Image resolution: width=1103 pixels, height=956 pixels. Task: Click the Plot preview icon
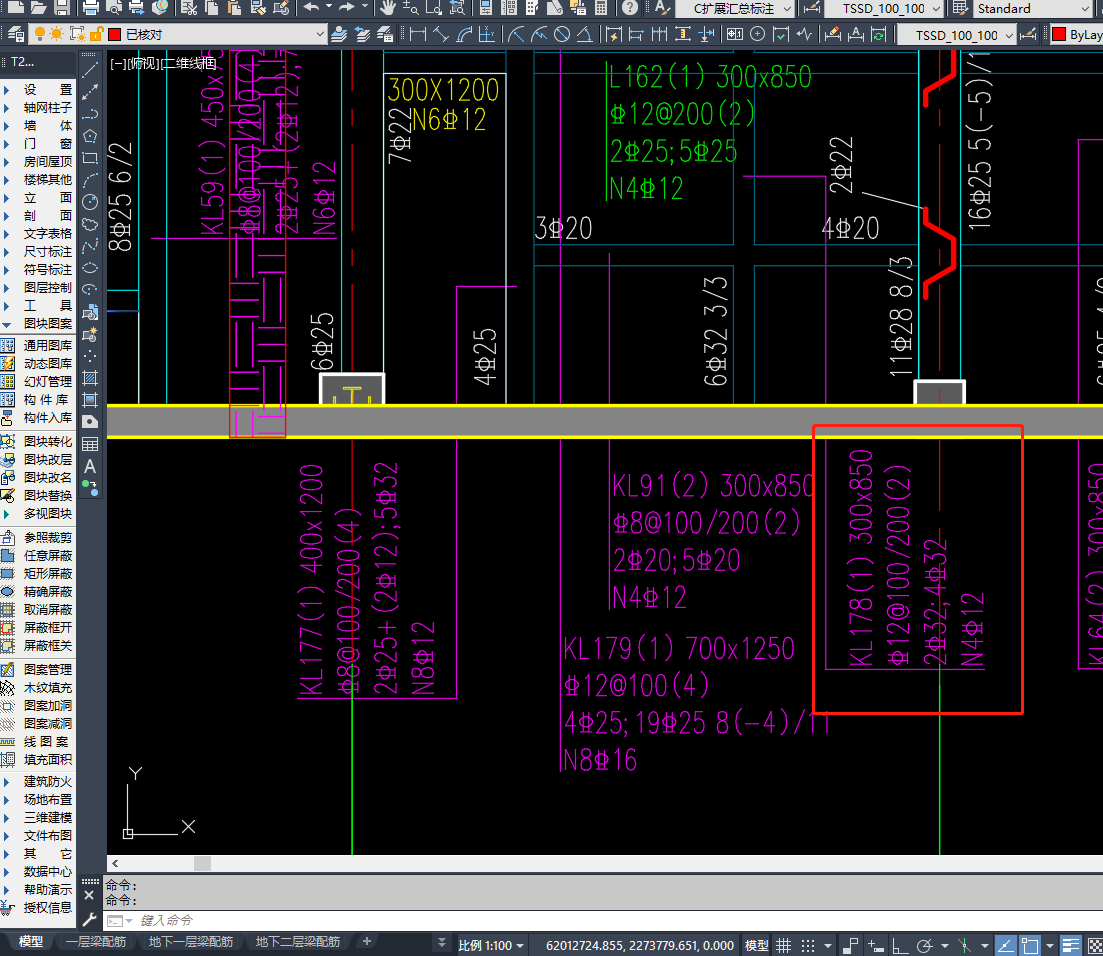pyautogui.click(x=113, y=8)
